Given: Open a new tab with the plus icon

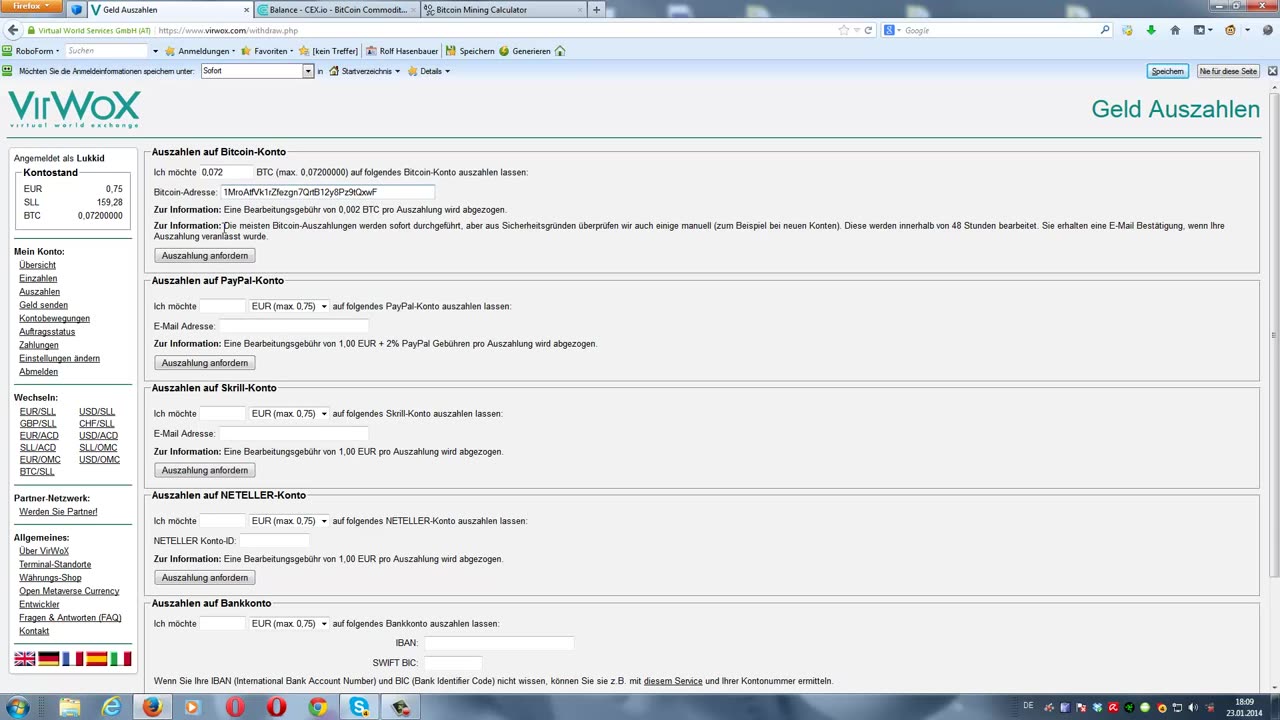Looking at the screenshot, I should [x=596, y=10].
